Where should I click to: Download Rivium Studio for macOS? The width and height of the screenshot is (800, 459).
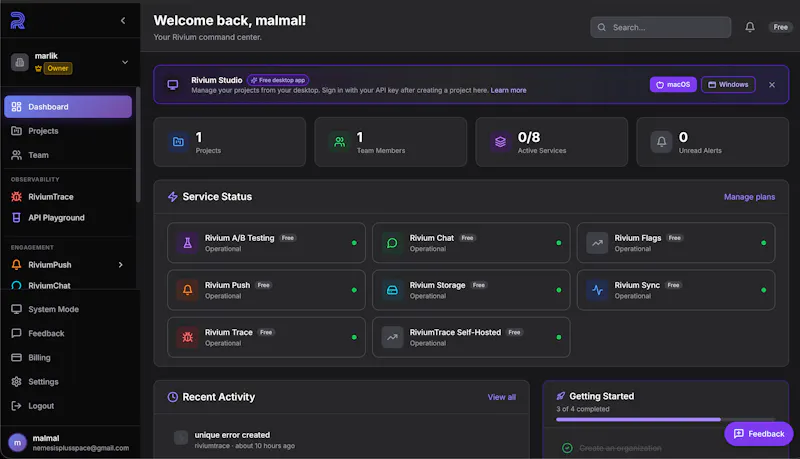[x=673, y=85]
